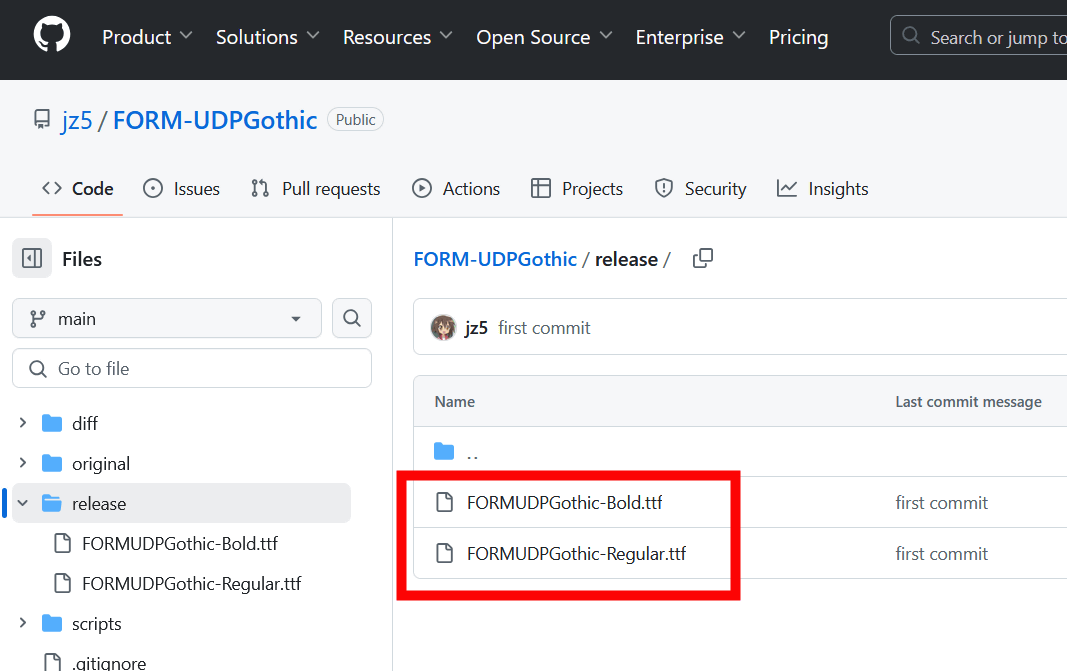1067x671 pixels.
Task: Open the FORM-UDPGothic repository title link
Action: [x=215, y=120]
